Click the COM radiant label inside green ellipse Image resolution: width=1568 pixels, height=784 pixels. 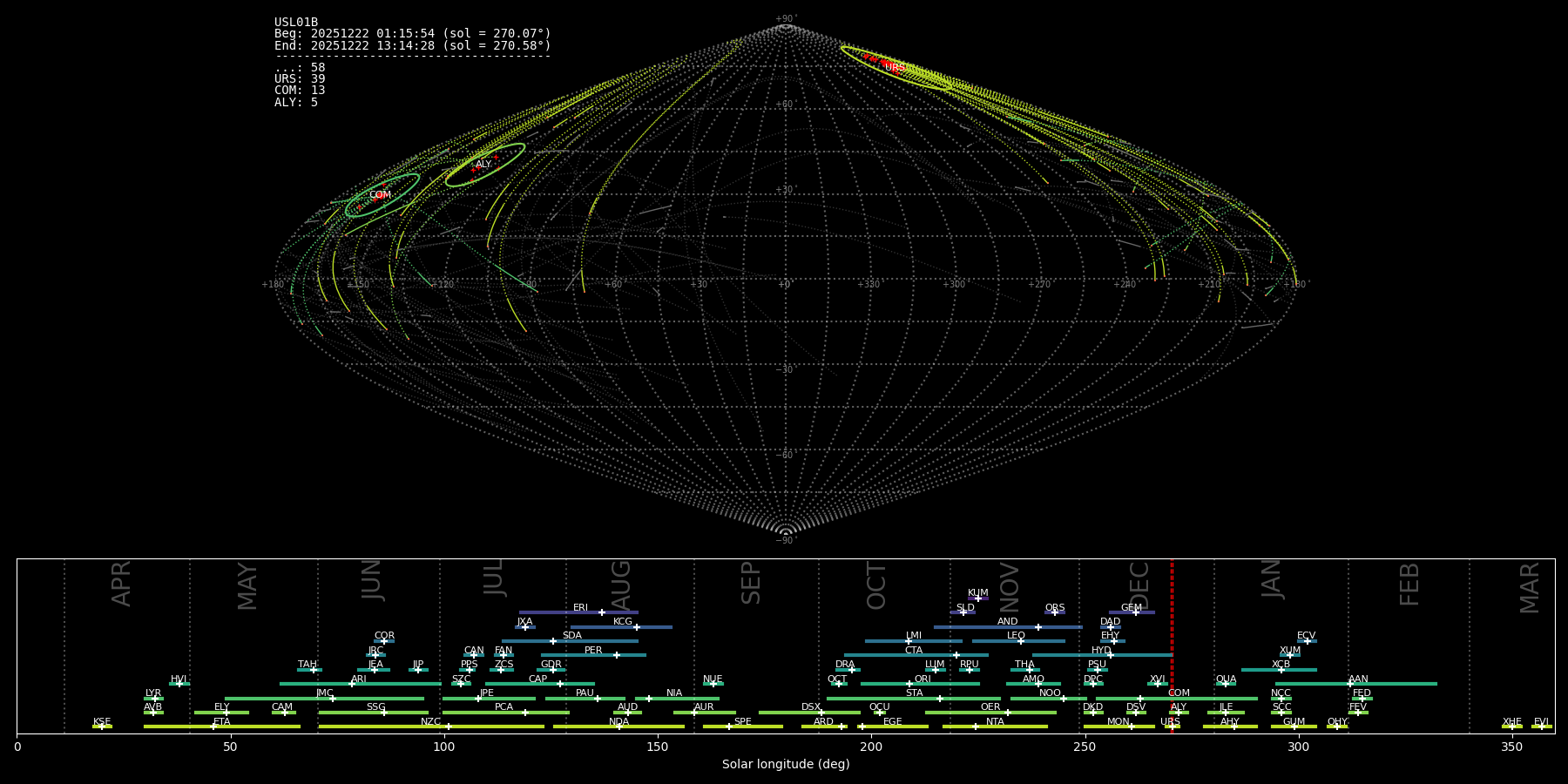380,195
